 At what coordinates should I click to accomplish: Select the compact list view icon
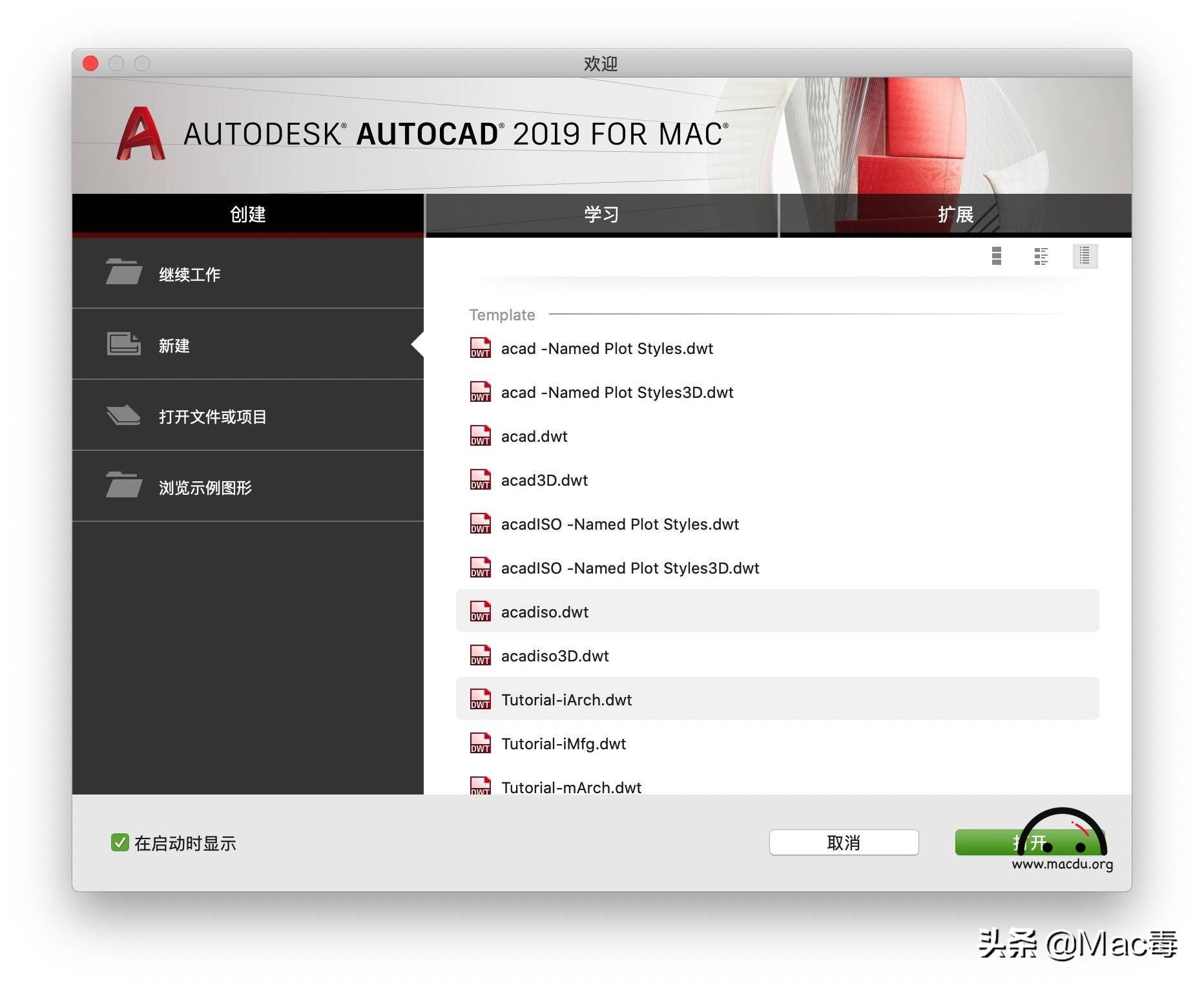coord(1085,256)
